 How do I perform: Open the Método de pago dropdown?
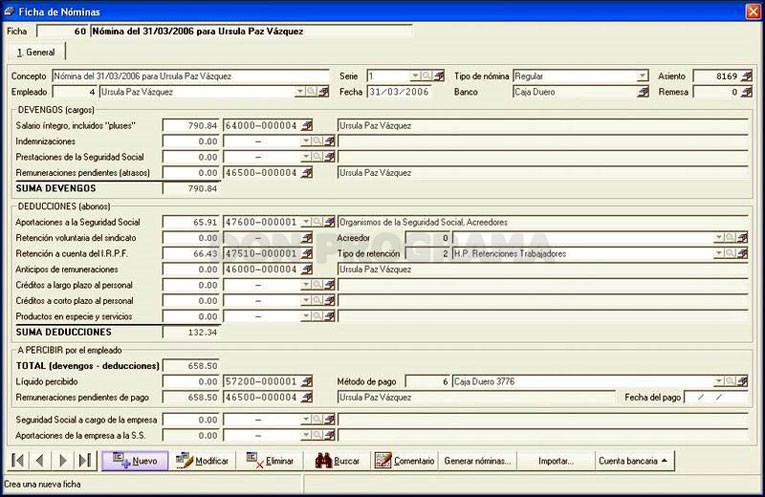pyautogui.click(x=719, y=381)
